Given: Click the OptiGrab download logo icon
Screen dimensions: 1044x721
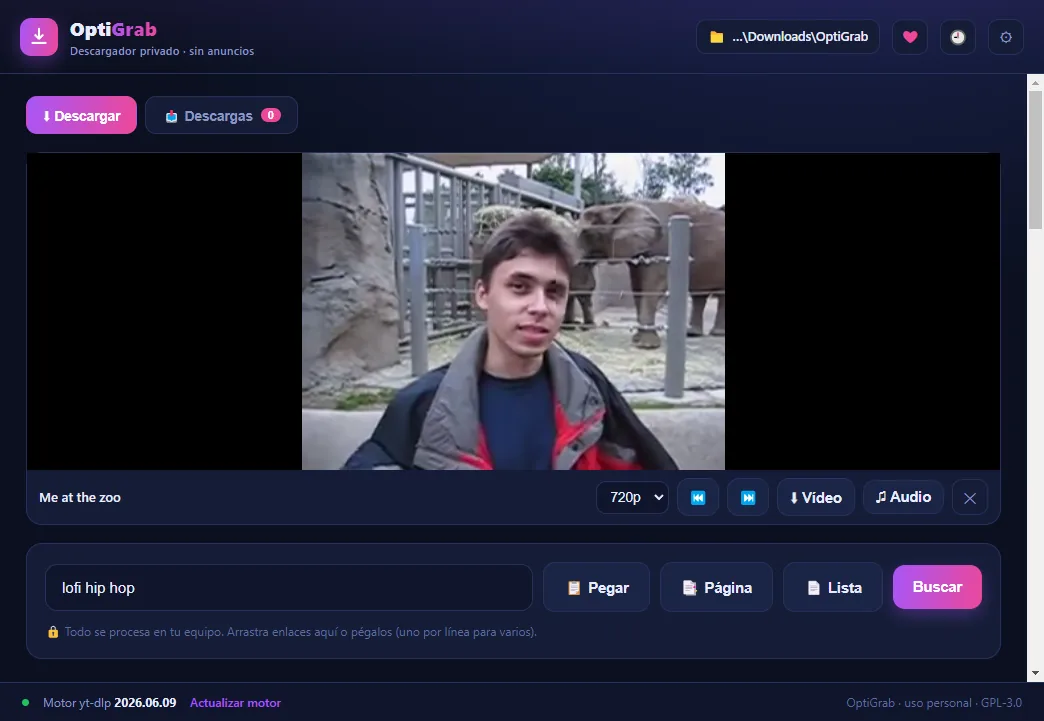Looking at the screenshot, I should click(x=39, y=37).
